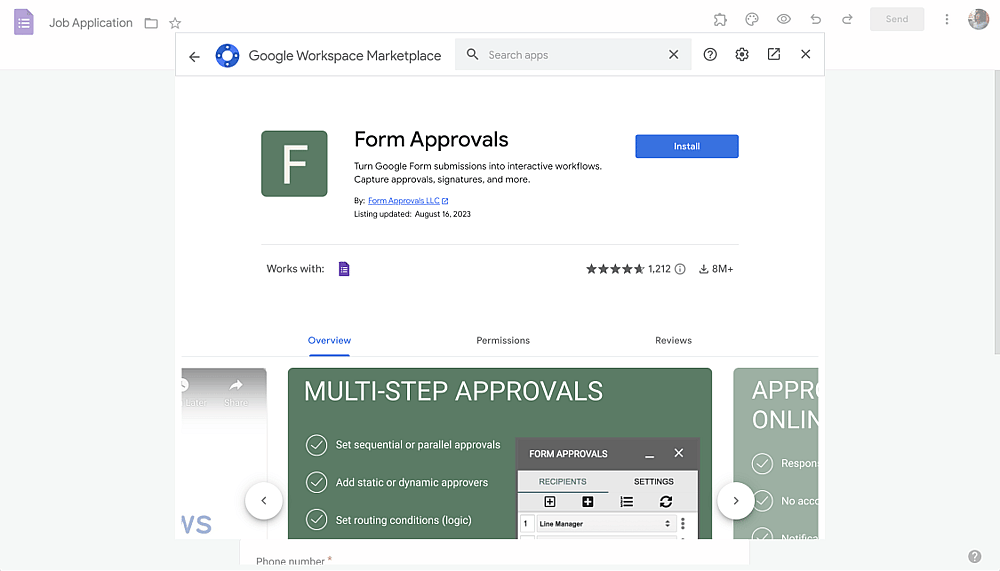Viewport: 1000px width, 571px height.
Task: Install Form Approvals
Action: 687,146
